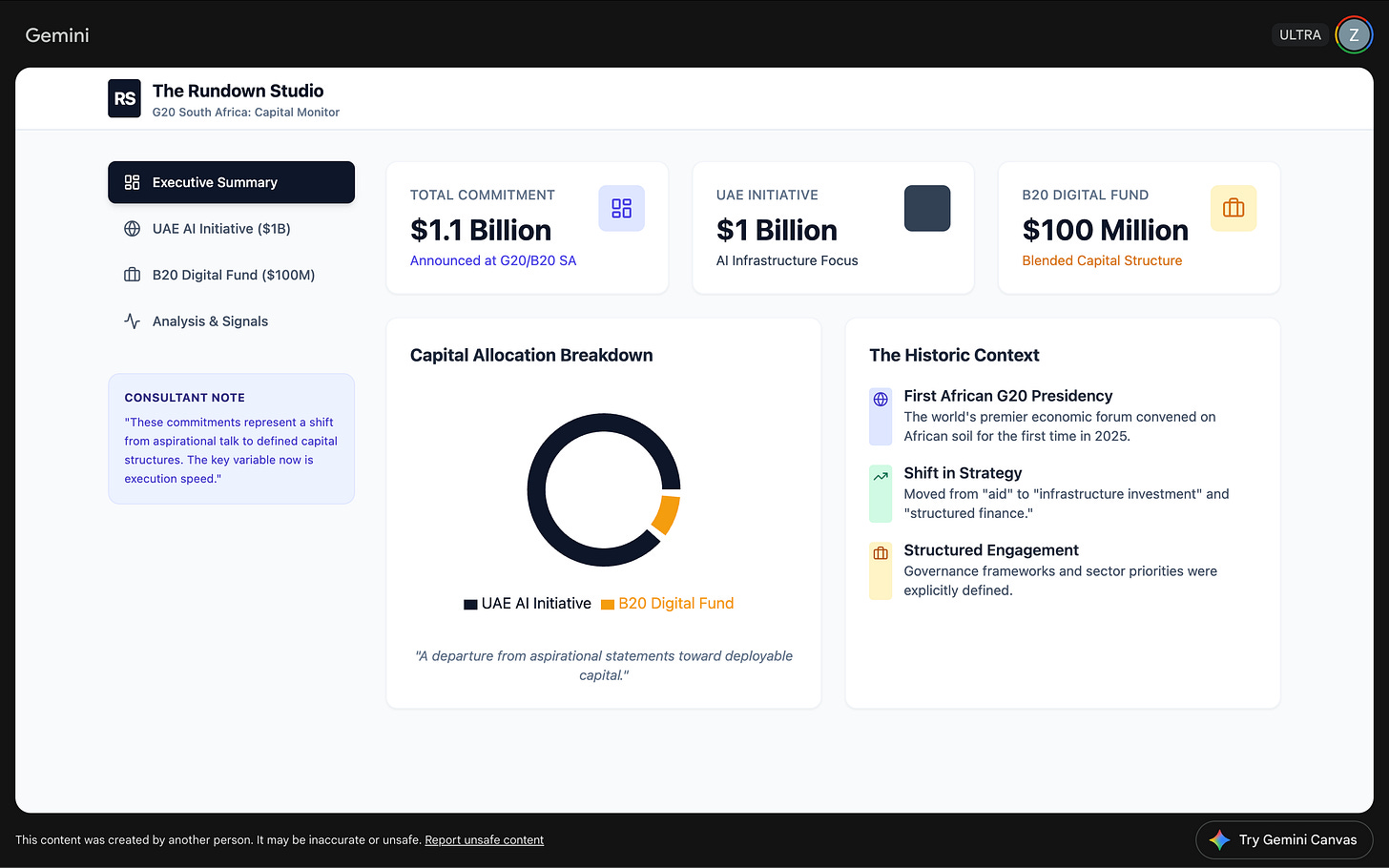Click the ULTRA plan badge
The height and width of the screenshot is (868, 1389).
point(1300,35)
